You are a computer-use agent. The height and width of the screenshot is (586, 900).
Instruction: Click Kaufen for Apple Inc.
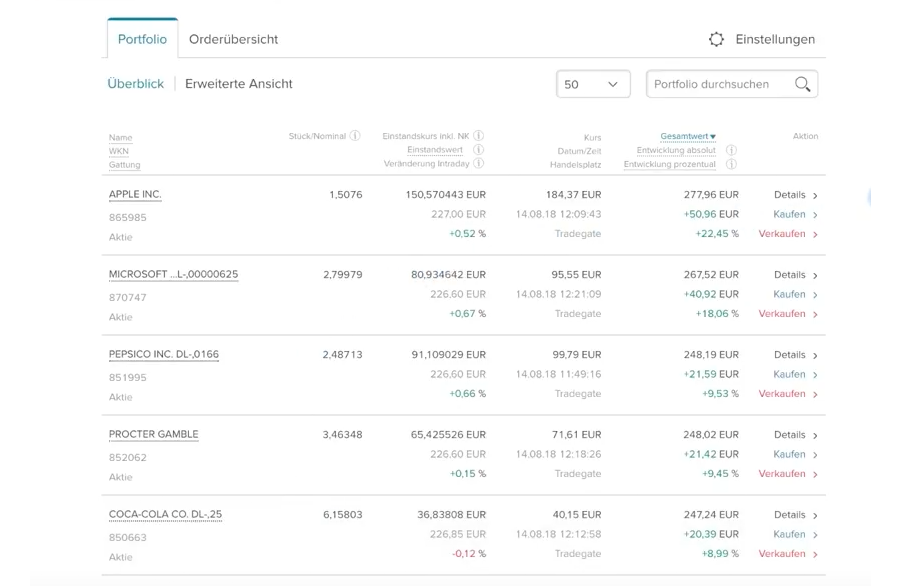[796, 215]
